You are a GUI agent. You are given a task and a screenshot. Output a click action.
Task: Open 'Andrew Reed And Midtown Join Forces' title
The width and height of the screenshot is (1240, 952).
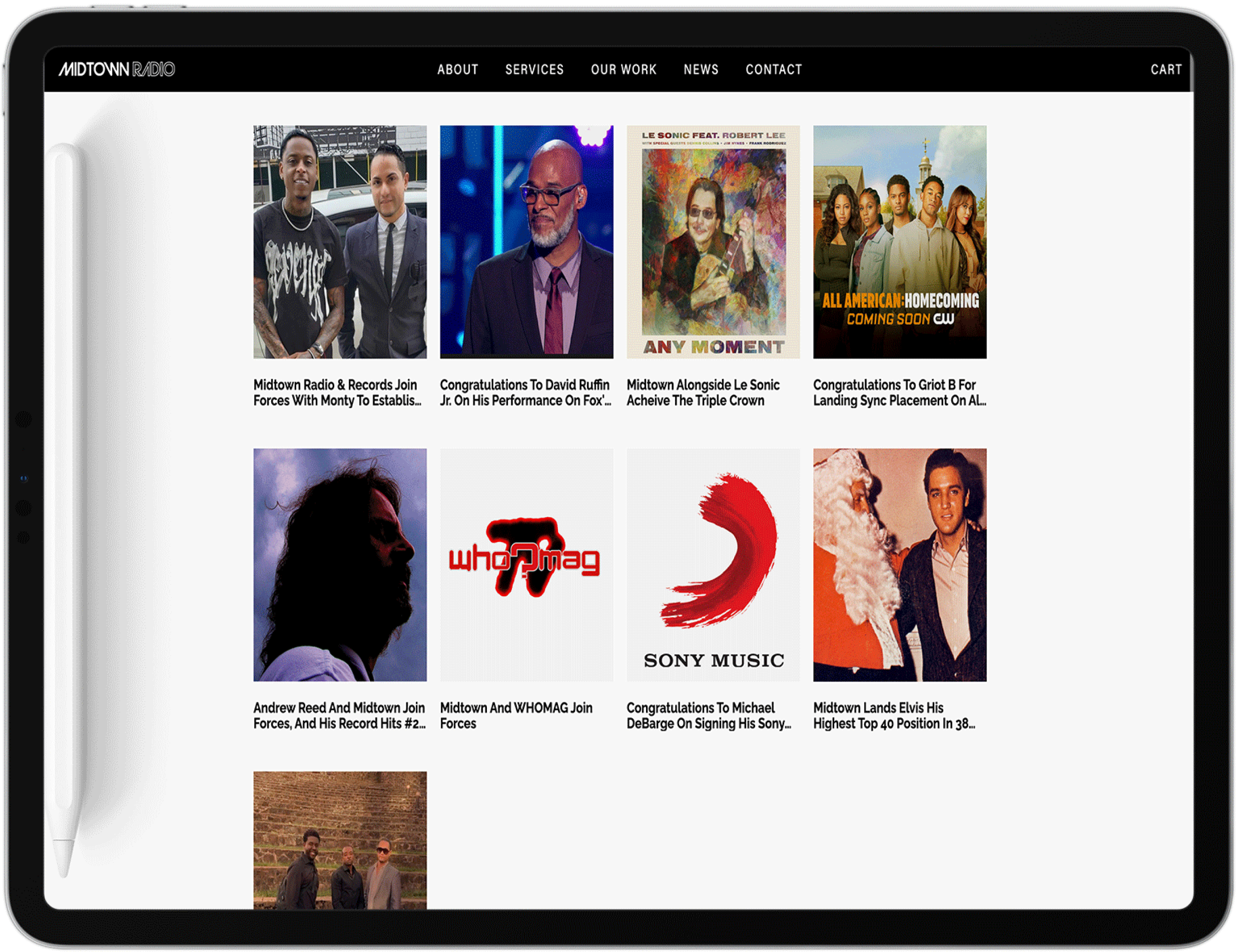coord(339,716)
